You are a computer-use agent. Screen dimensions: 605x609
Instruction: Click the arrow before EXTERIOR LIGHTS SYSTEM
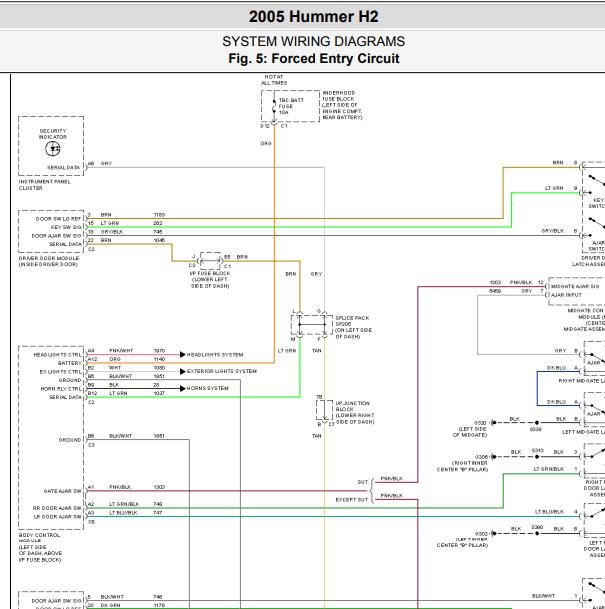tap(183, 371)
